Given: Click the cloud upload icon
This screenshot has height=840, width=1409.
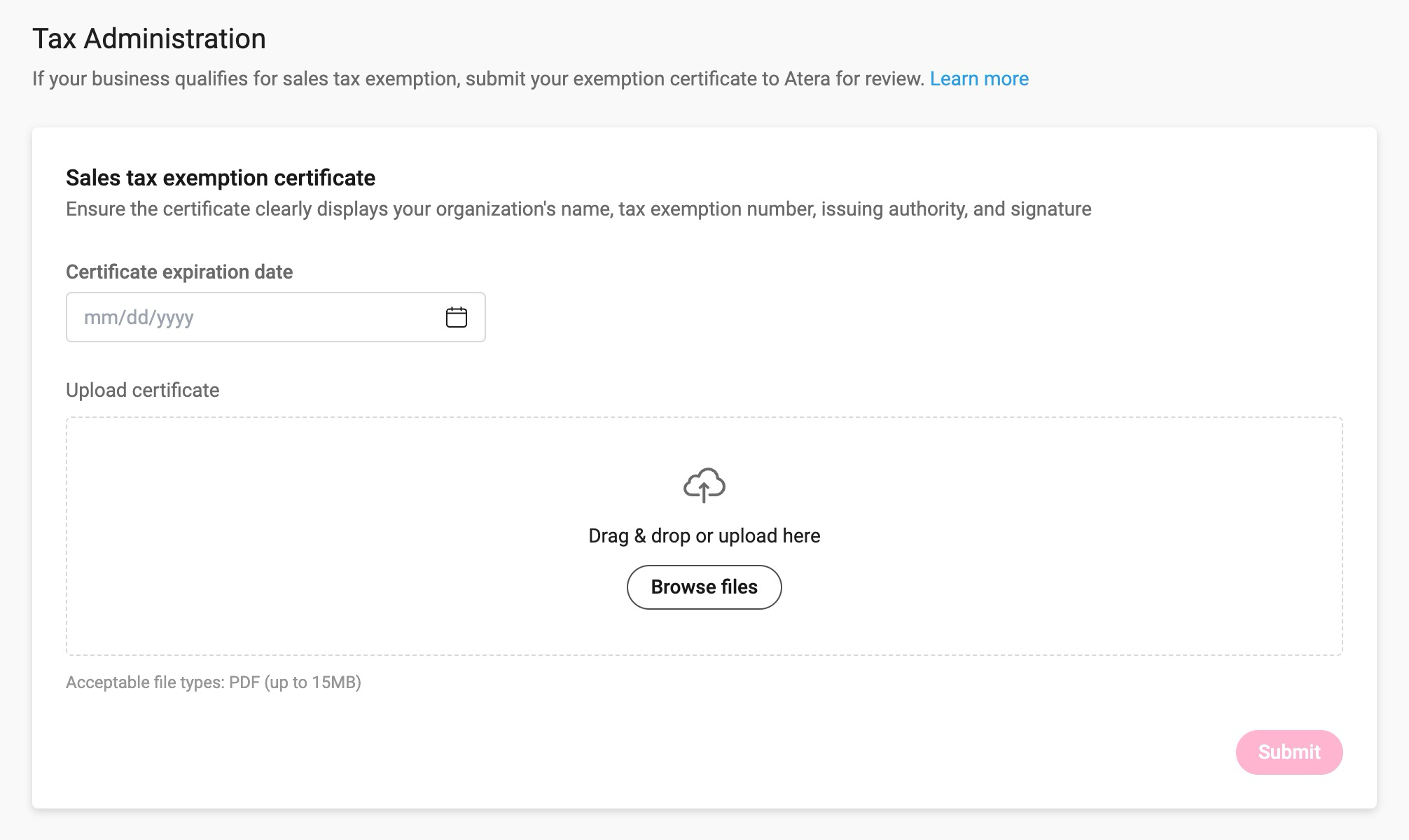Looking at the screenshot, I should (704, 485).
